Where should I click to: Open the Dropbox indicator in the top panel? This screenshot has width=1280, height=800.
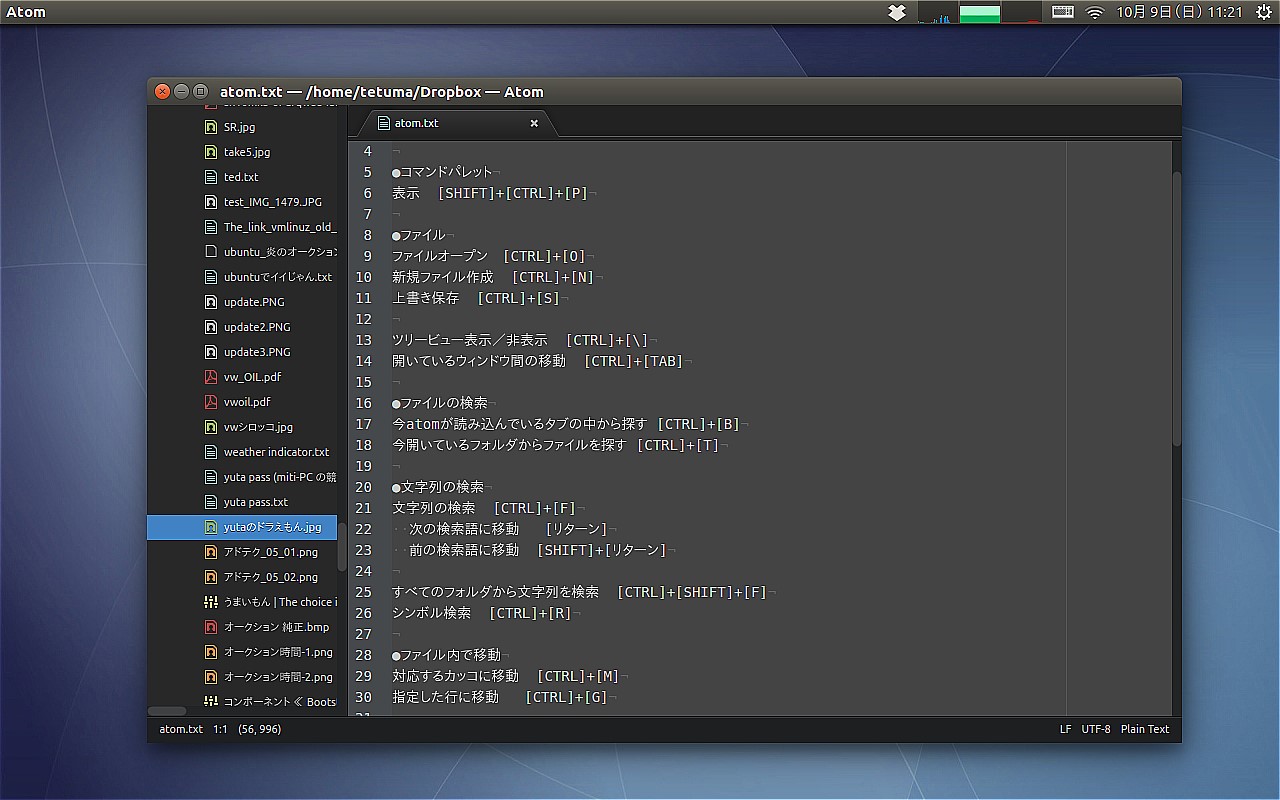pos(897,12)
